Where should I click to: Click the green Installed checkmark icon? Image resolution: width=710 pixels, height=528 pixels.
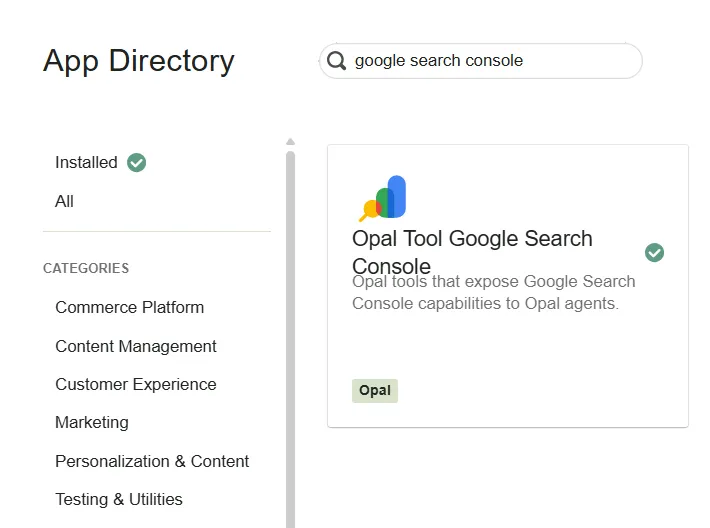[x=136, y=163]
